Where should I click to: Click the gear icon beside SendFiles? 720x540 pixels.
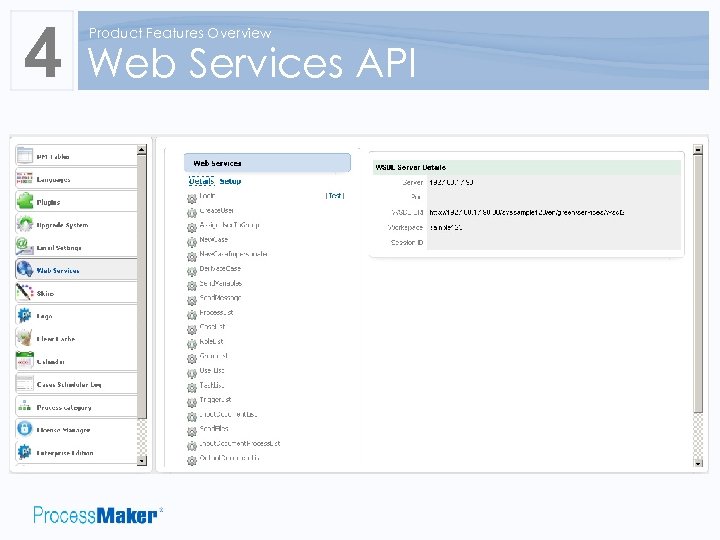click(x=191, y=431)
